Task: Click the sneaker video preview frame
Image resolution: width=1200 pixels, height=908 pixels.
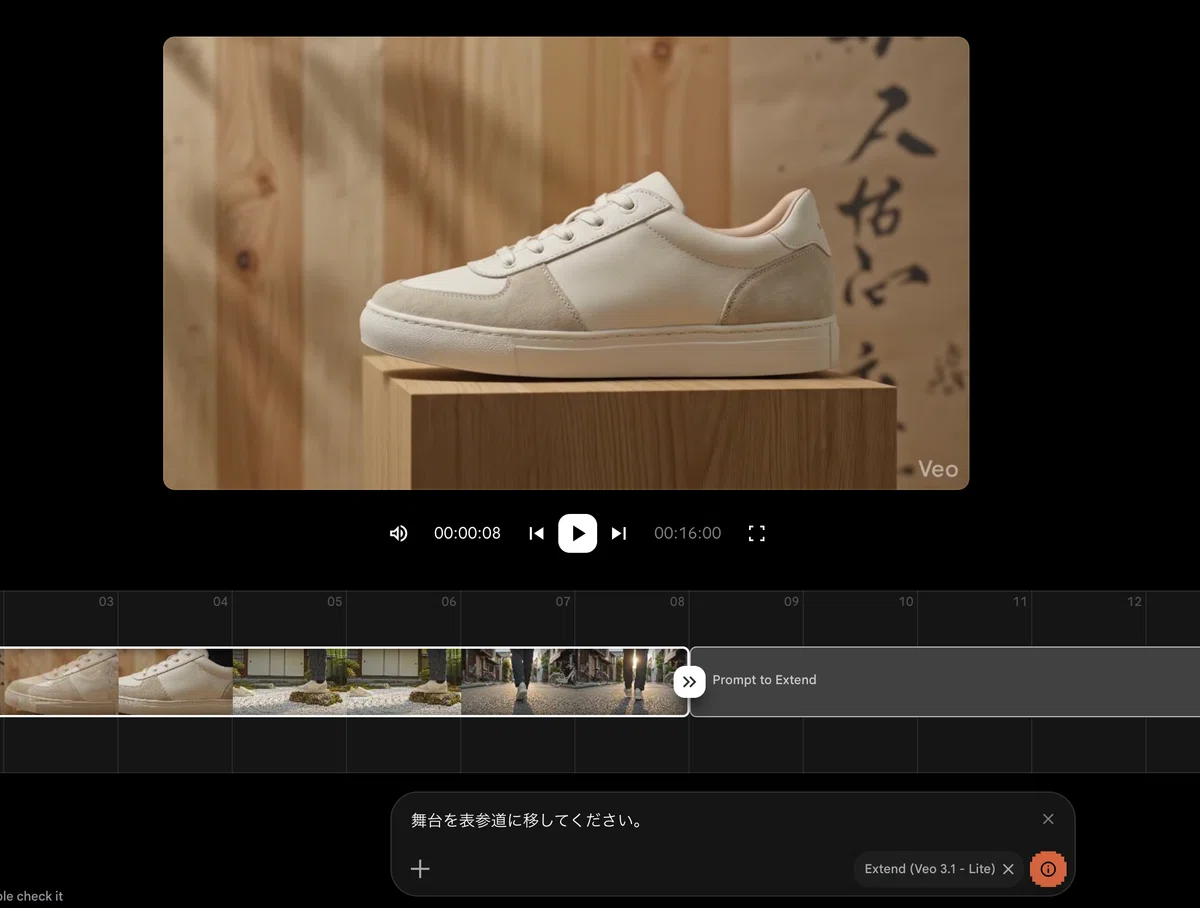Action: pyautogui.click(x=566, y=263)
